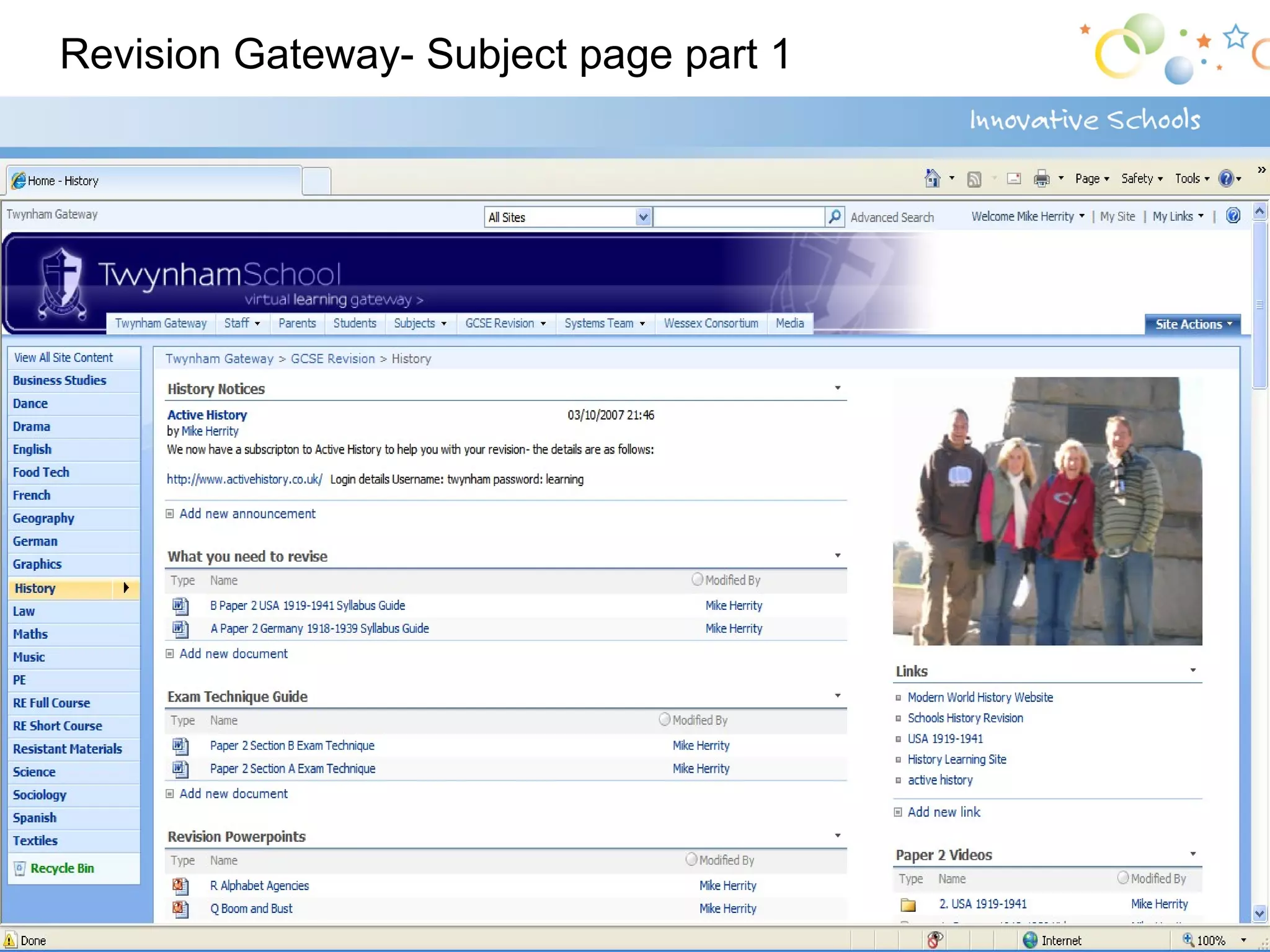Click Word icon for A Paper 2 Germany guide
The width and height of the screenshot is (1270, 952).
point(180,628)
